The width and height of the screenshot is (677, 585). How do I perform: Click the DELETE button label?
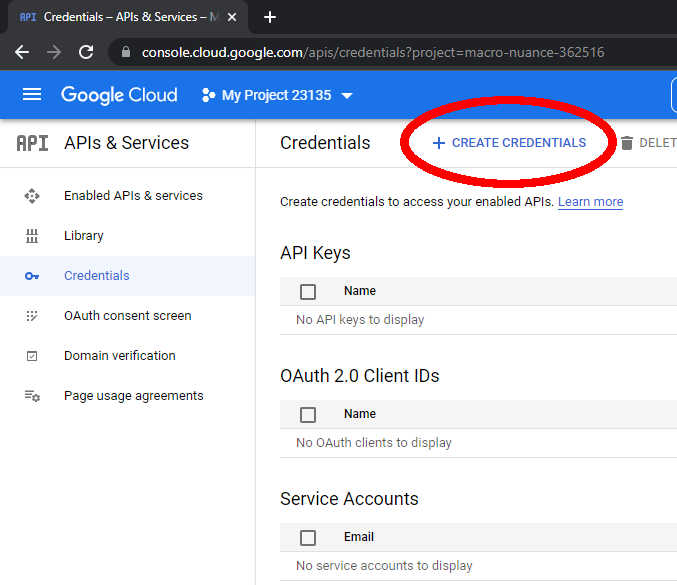657,143
